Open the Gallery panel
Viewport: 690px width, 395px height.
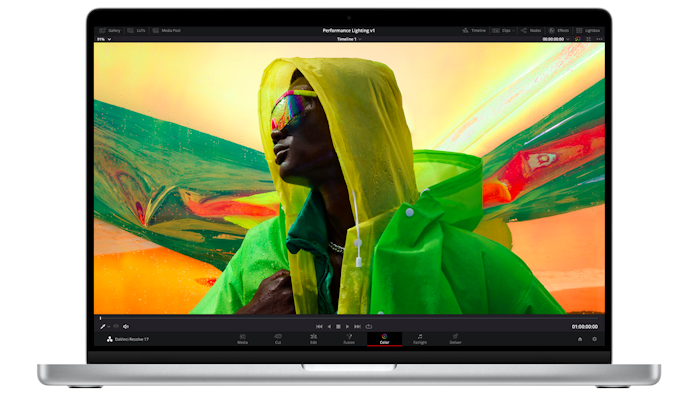110,30
